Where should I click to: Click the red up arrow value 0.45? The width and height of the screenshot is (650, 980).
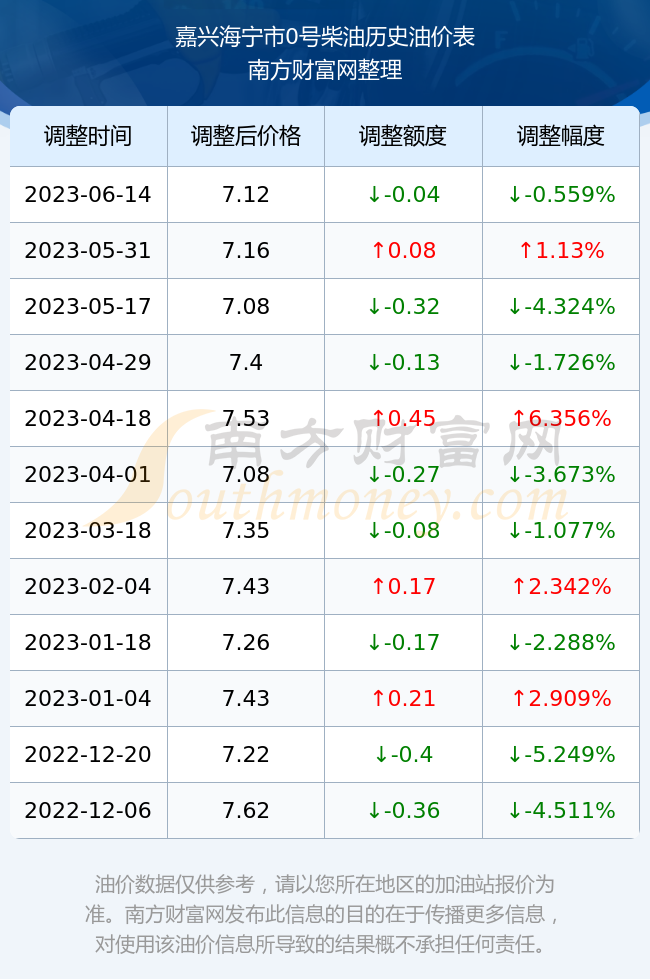pos(403,418)
